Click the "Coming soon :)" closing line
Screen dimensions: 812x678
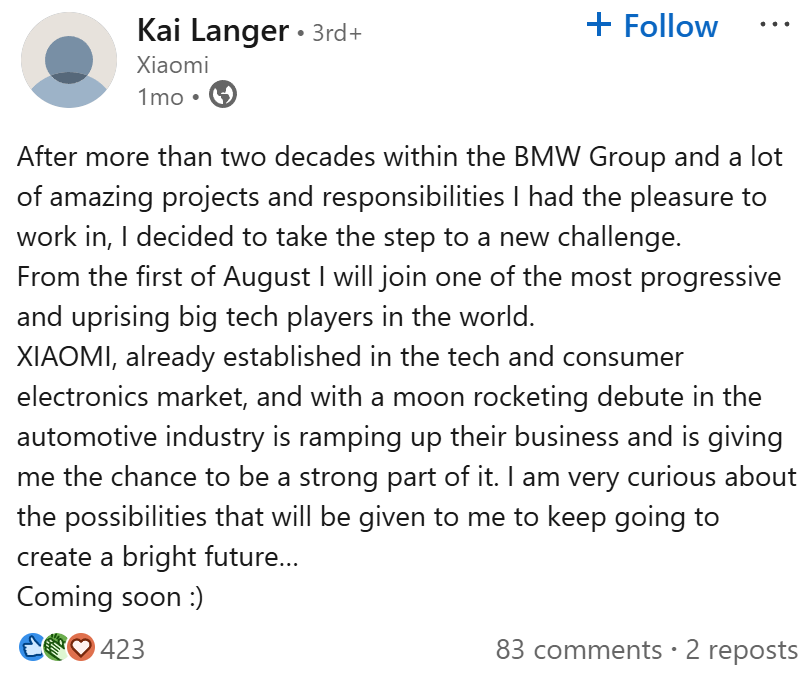click(110, 596)
